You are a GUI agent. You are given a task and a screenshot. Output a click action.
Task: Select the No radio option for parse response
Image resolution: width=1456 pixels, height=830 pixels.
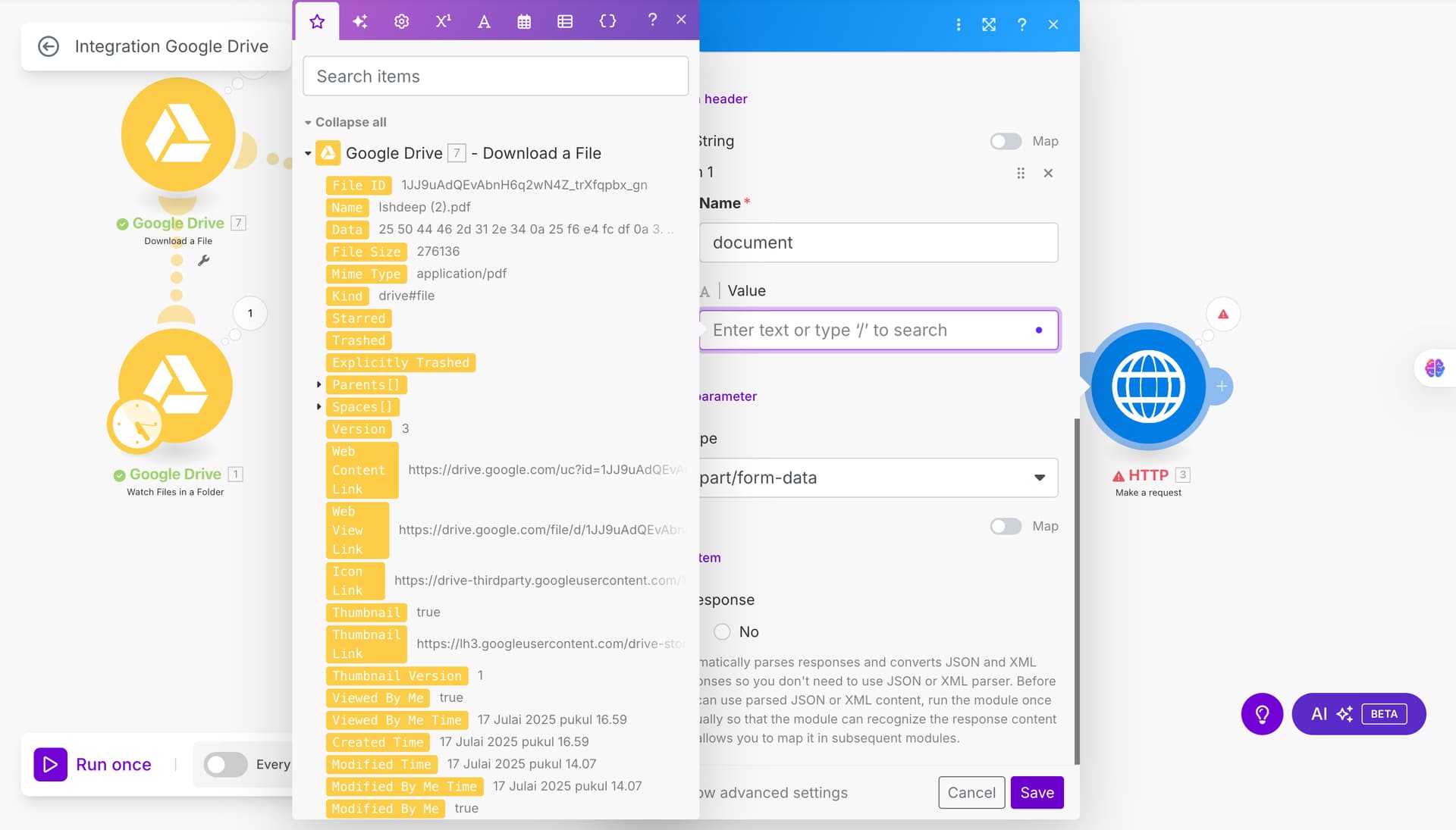click(x=722, y=632)
